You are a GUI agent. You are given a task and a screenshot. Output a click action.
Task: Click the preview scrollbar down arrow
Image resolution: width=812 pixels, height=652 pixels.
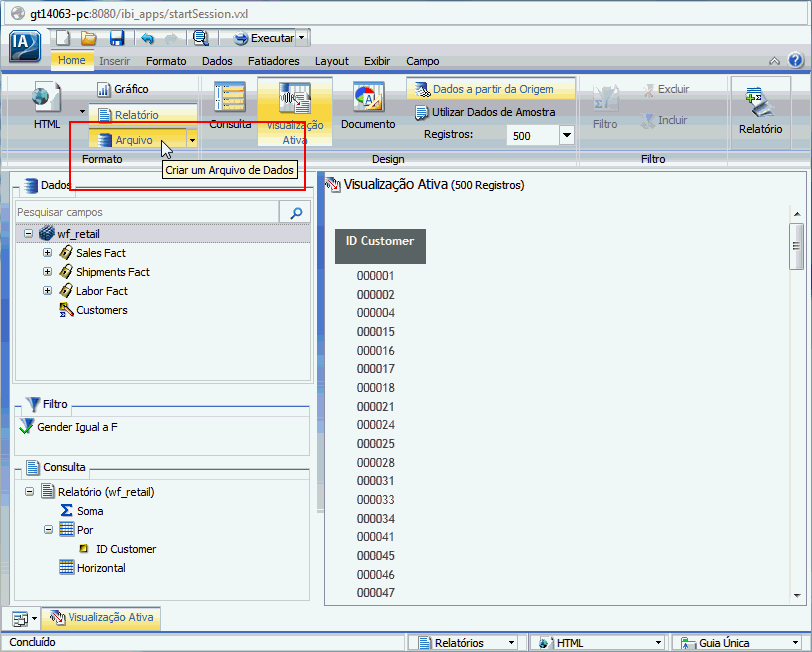click(x=797, y=596)
